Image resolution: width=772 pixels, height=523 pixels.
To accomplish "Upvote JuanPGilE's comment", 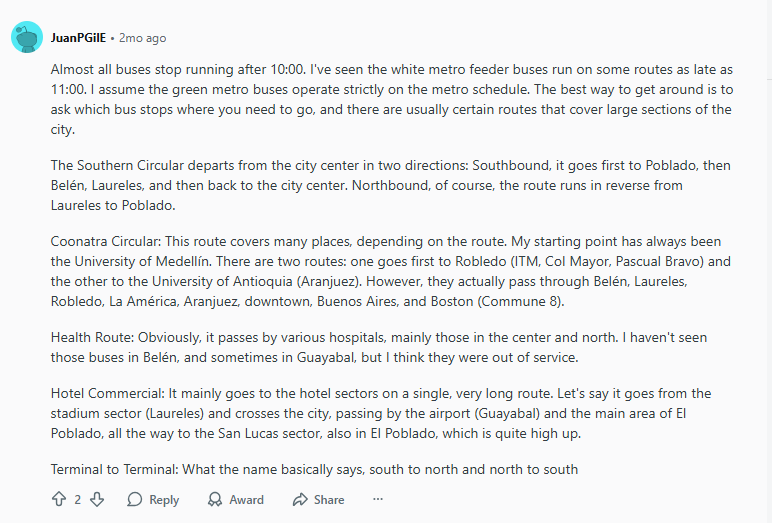I will [x=58, y=499].
